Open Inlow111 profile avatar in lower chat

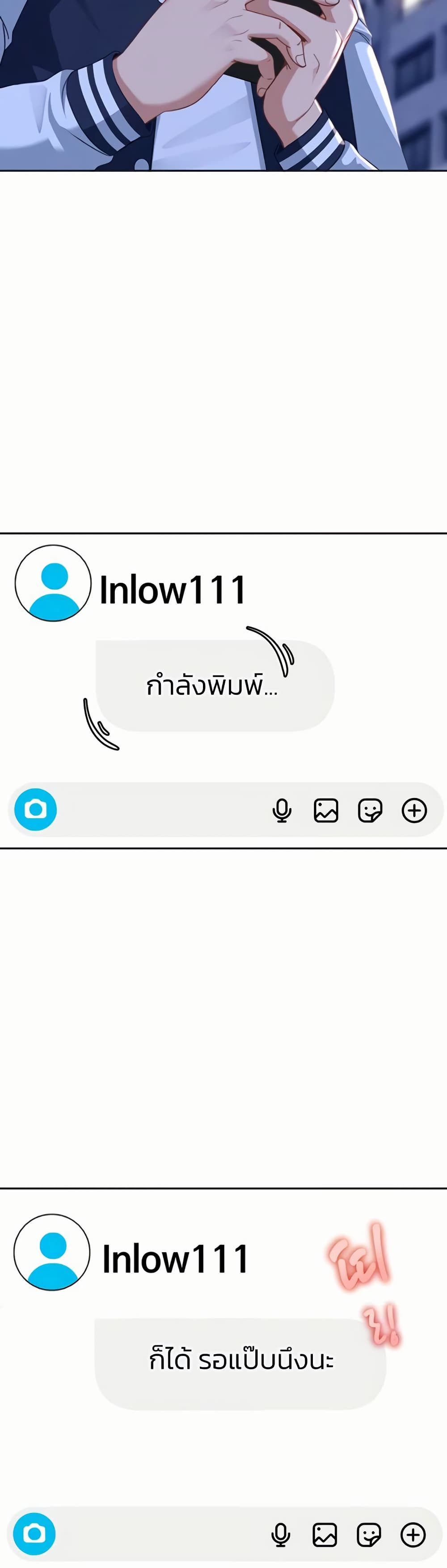point(52,1252)
